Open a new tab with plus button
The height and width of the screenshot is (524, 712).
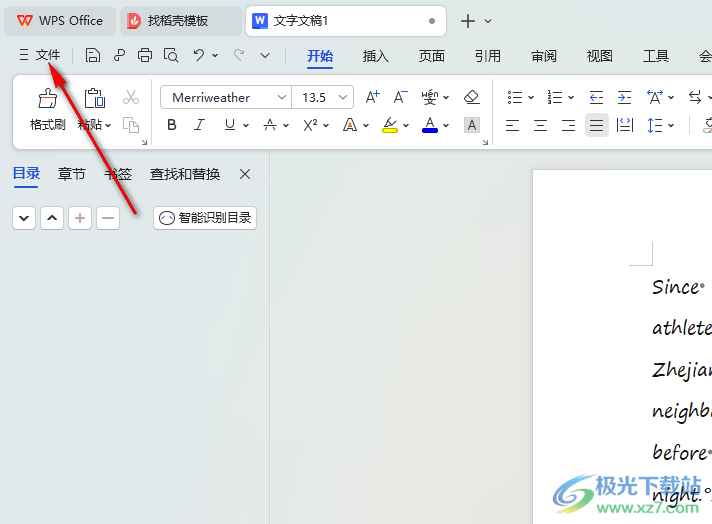pos(468,21)
